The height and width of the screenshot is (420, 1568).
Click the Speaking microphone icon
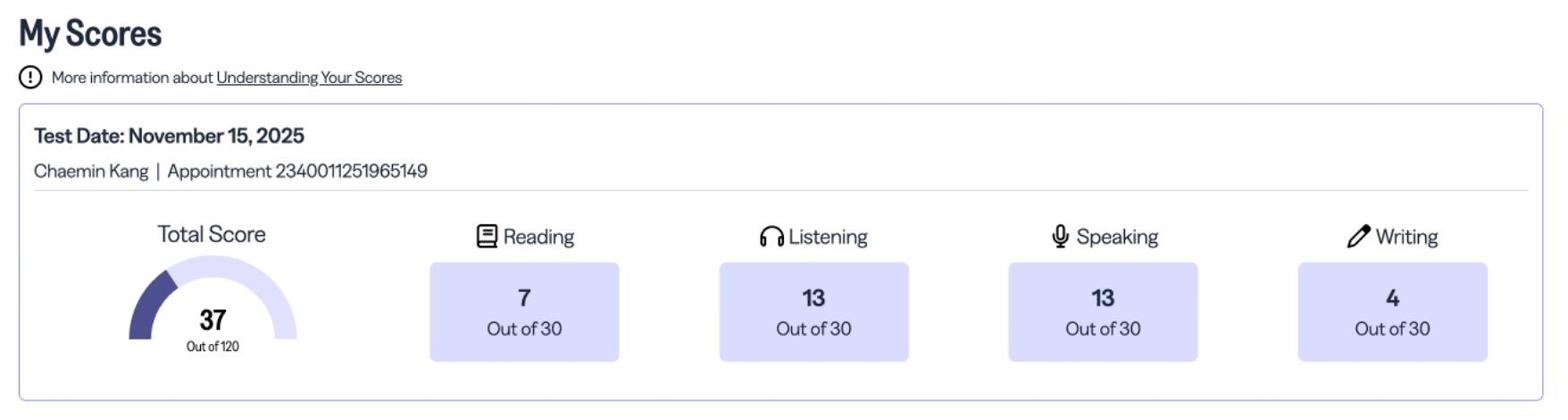point(1060,237)
